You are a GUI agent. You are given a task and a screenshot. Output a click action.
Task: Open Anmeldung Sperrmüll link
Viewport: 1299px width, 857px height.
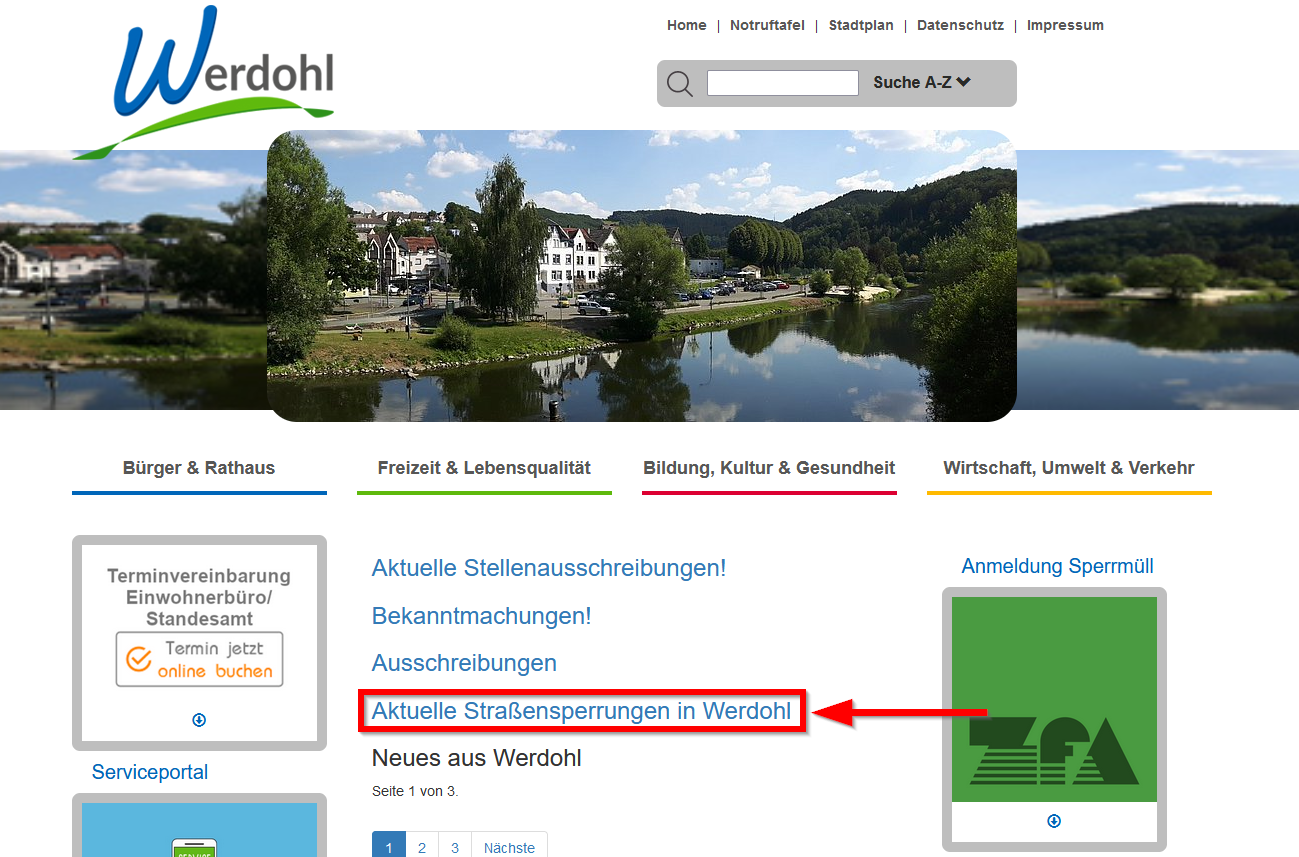coord(1057,566)
